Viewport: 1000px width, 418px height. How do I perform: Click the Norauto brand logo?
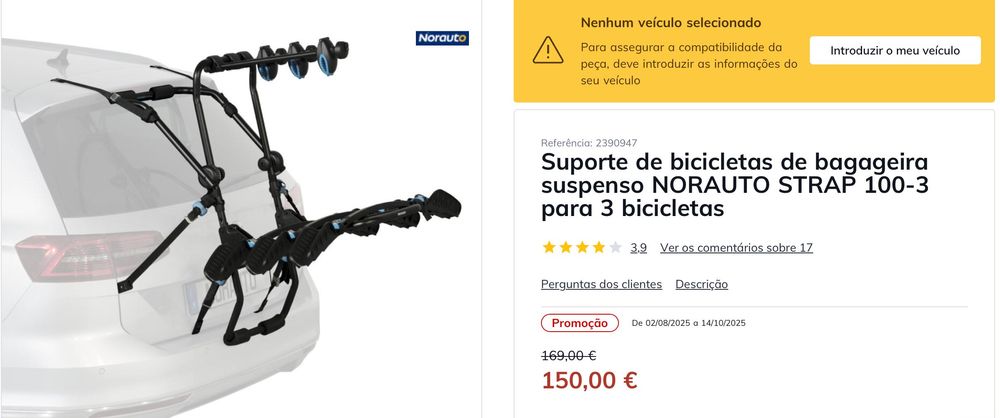pyautogui.click(x=442, y=38)
